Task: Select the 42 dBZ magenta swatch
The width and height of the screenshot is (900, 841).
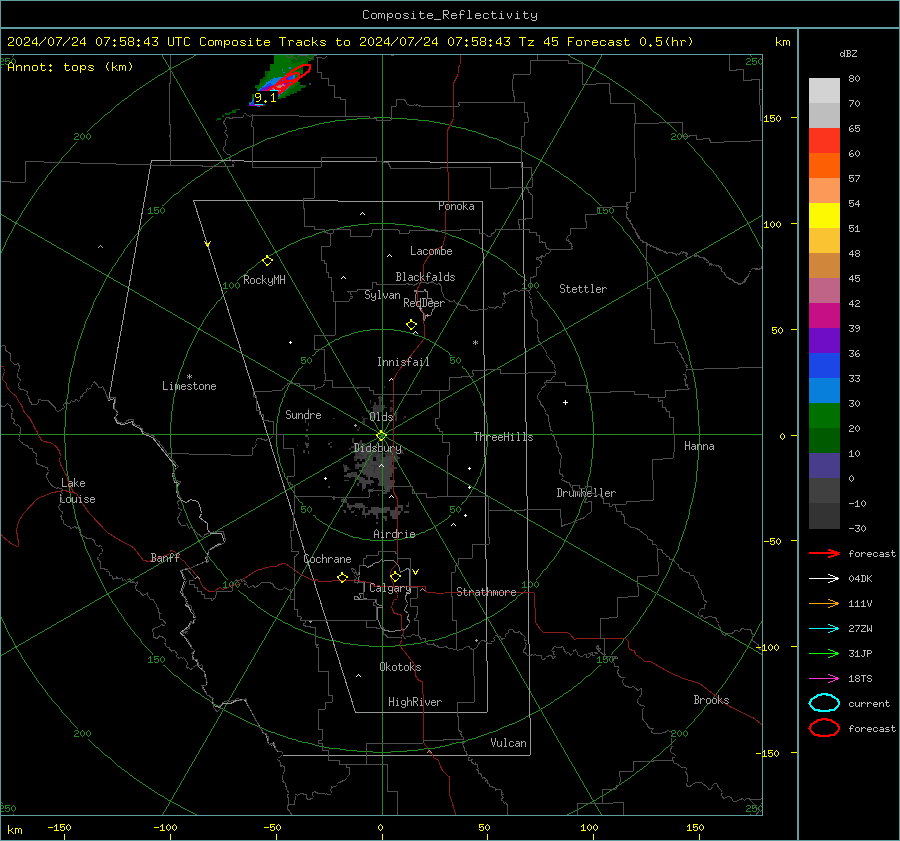Action: (x=824, y=316)
